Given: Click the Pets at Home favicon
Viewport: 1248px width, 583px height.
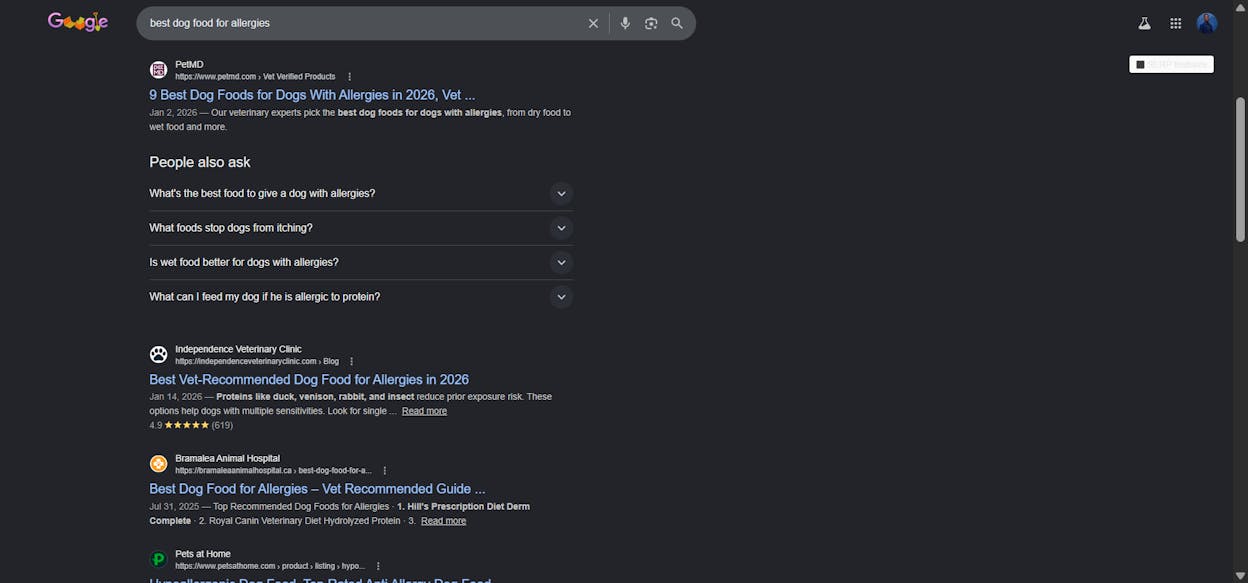Looking at the screenshot, I should click(x=158, y=559).
